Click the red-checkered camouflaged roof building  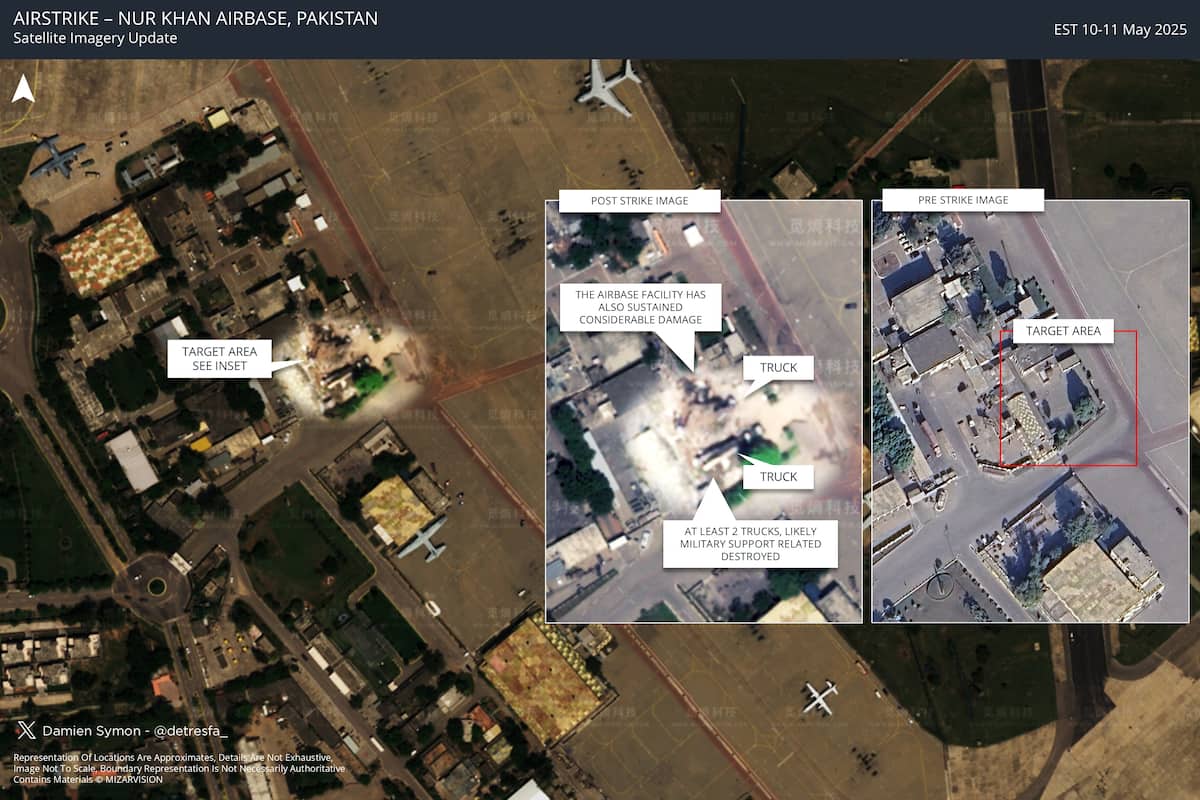107,250
